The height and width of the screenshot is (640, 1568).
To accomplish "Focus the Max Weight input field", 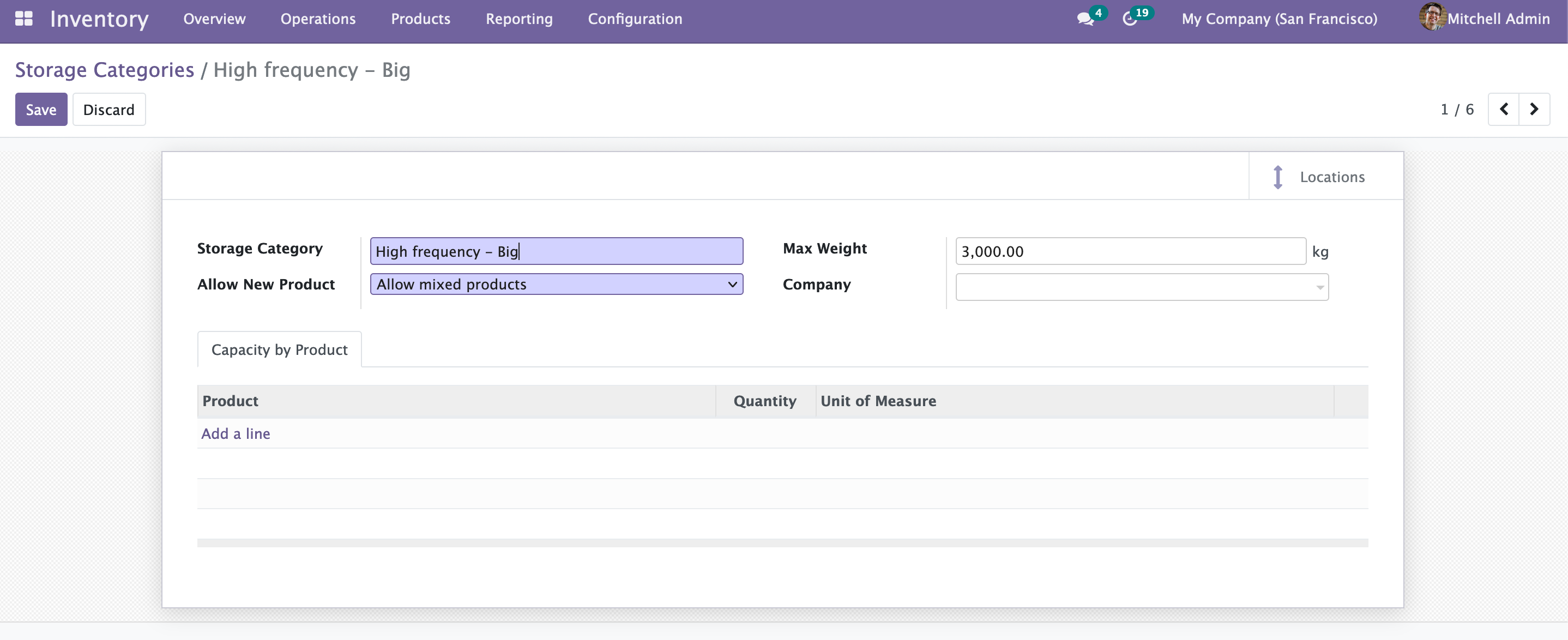I will [x=1130, y=251].
